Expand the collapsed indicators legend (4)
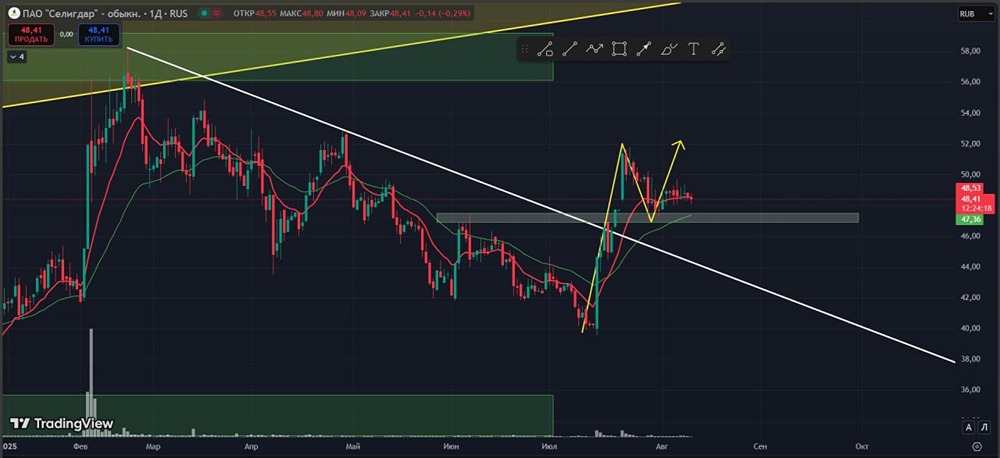Image resolution: width=1000 pixels, height=458 pixels. coord(17,57)
